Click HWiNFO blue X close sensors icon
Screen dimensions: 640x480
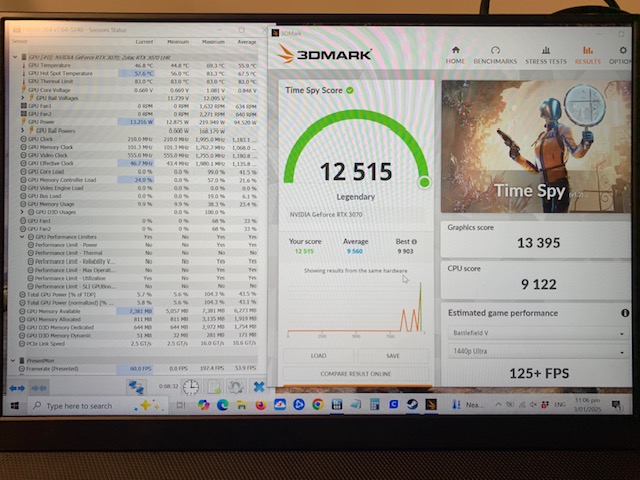(x=258, y=387)
